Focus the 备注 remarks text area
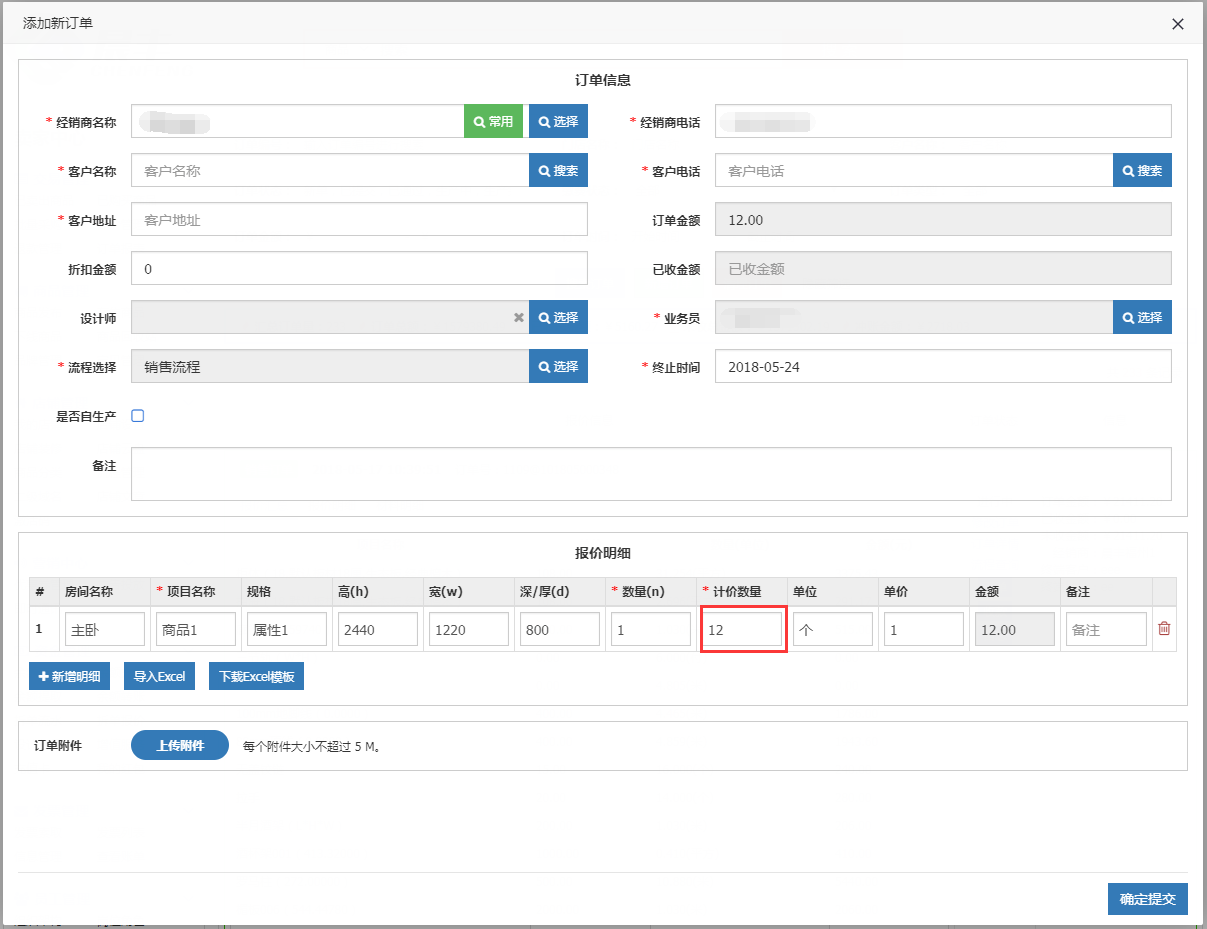 tap(650, 473)
